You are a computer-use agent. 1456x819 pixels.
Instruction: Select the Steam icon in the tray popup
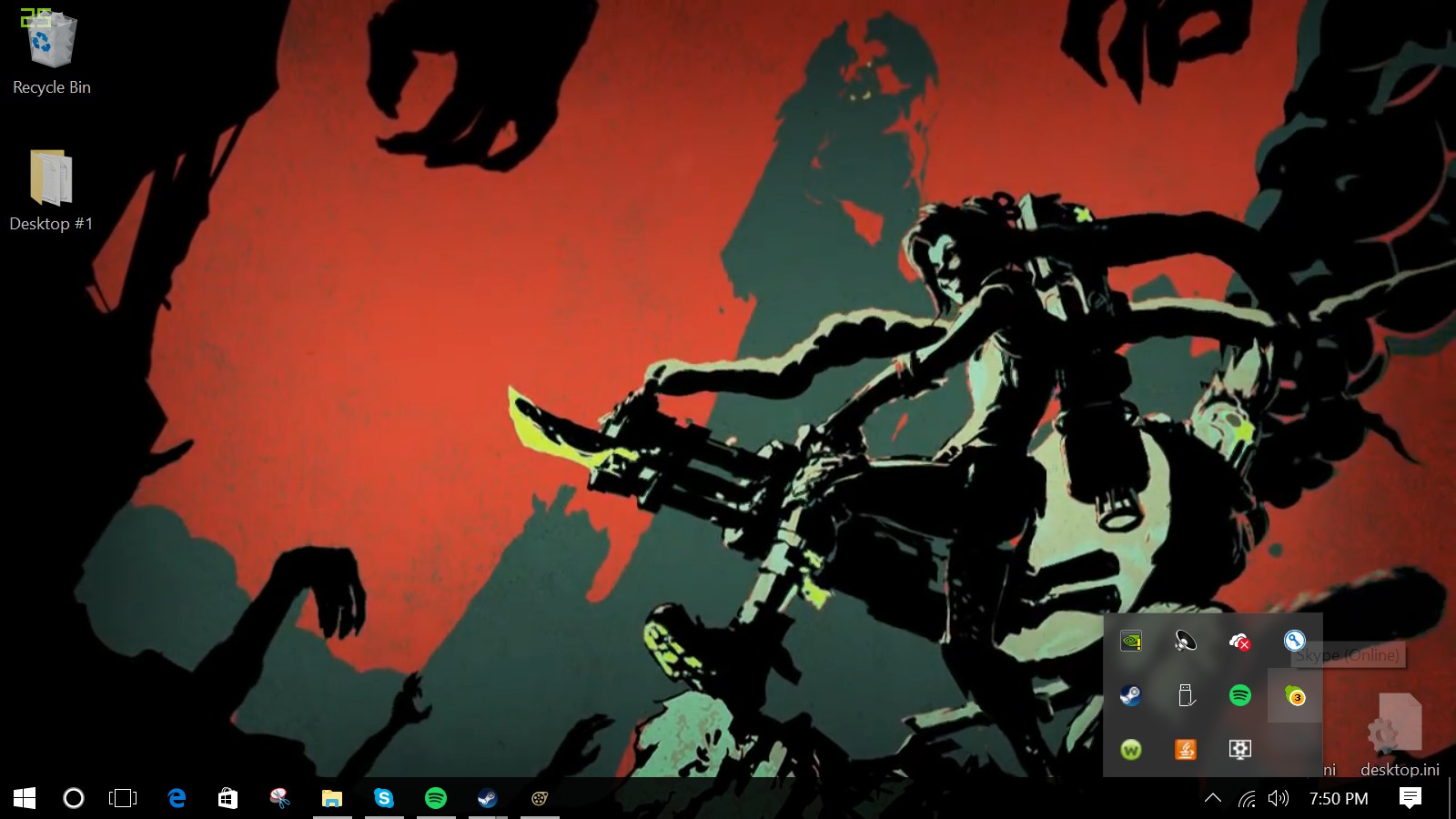click(1131, 695)
